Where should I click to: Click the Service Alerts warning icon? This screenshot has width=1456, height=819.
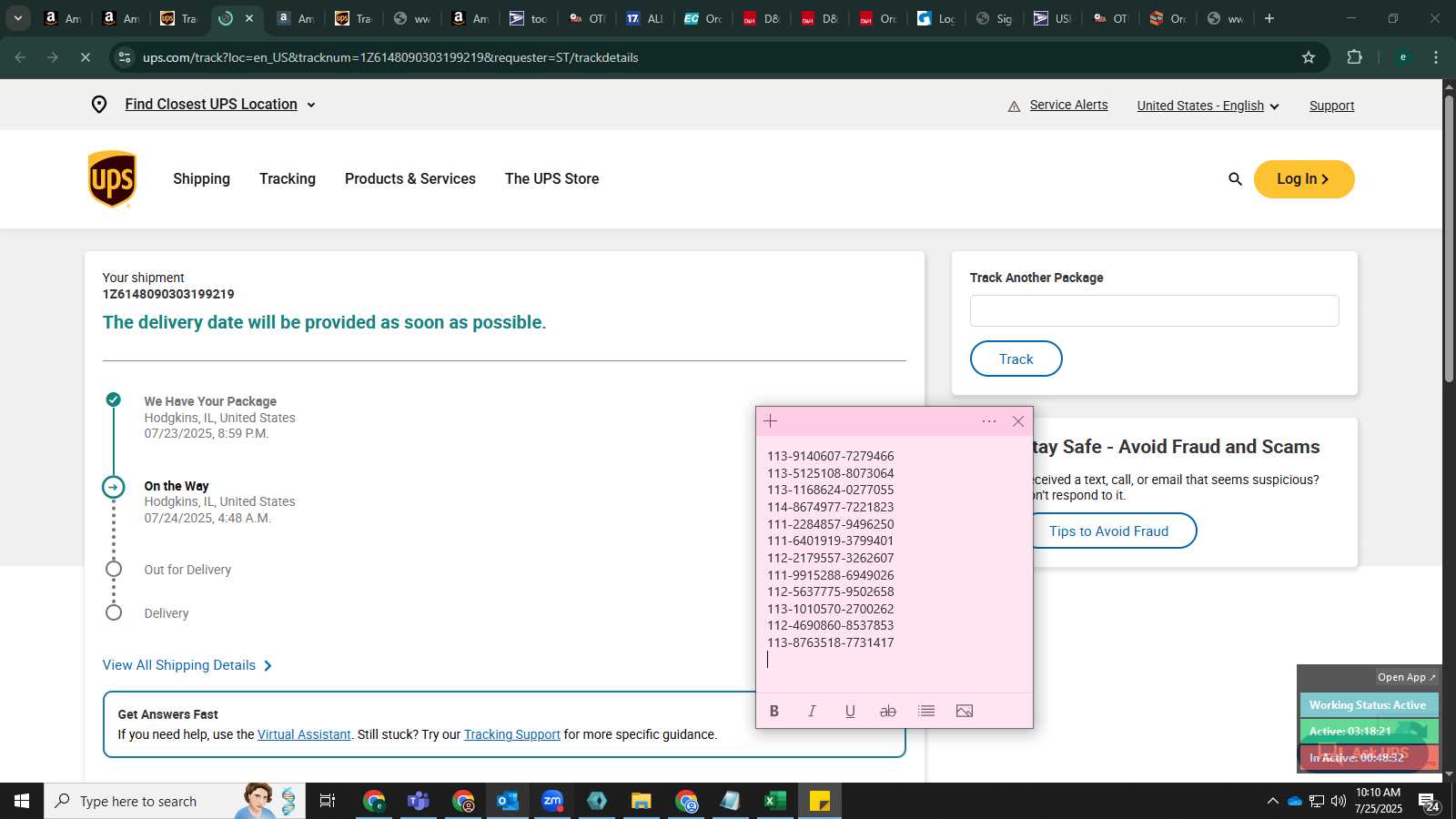1014,106
